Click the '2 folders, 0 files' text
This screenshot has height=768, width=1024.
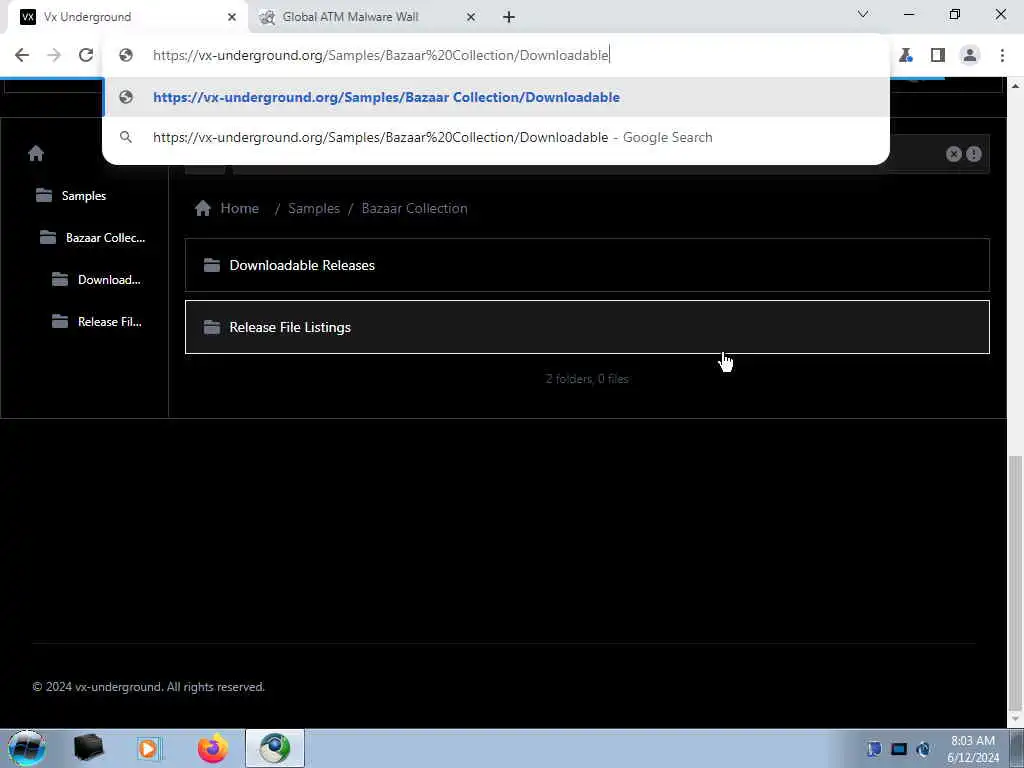point(587,379)
